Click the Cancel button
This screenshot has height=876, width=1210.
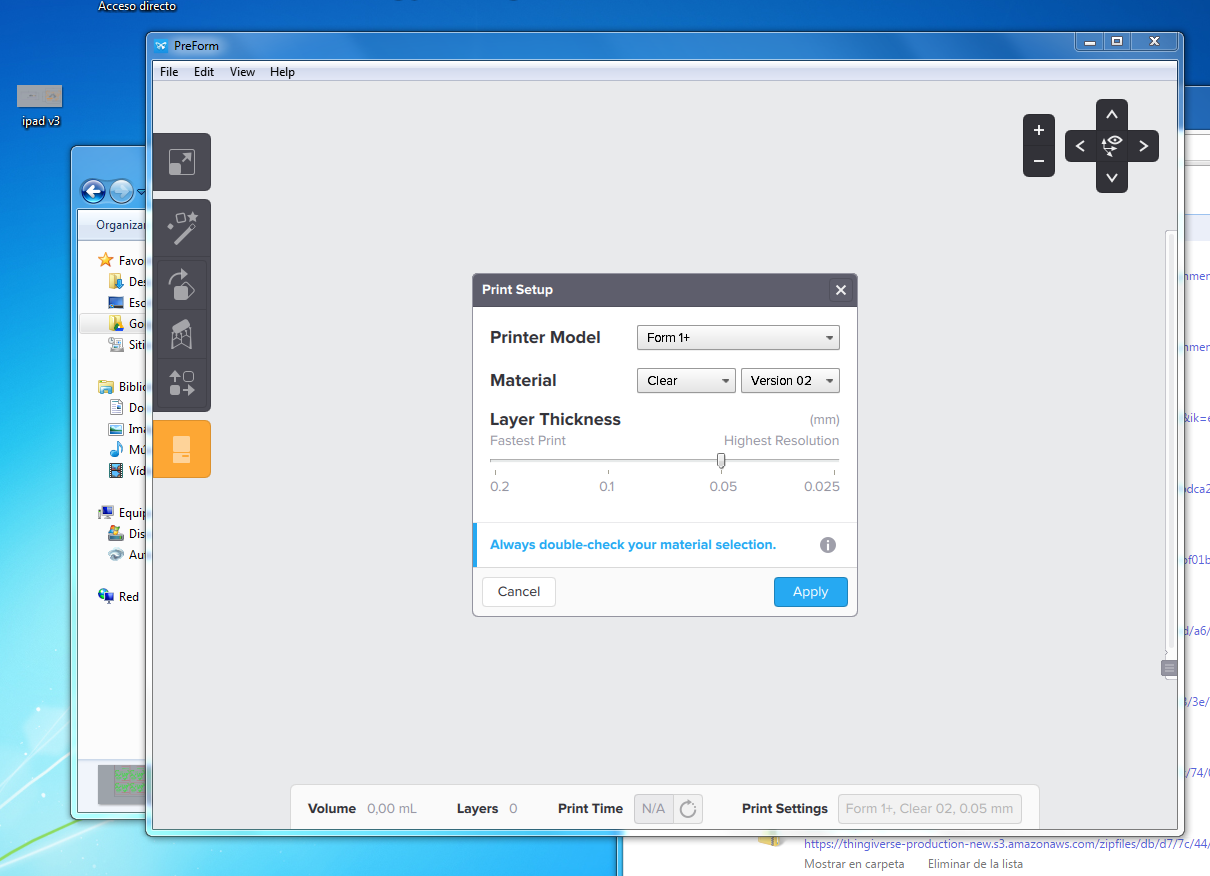(519, 592)
